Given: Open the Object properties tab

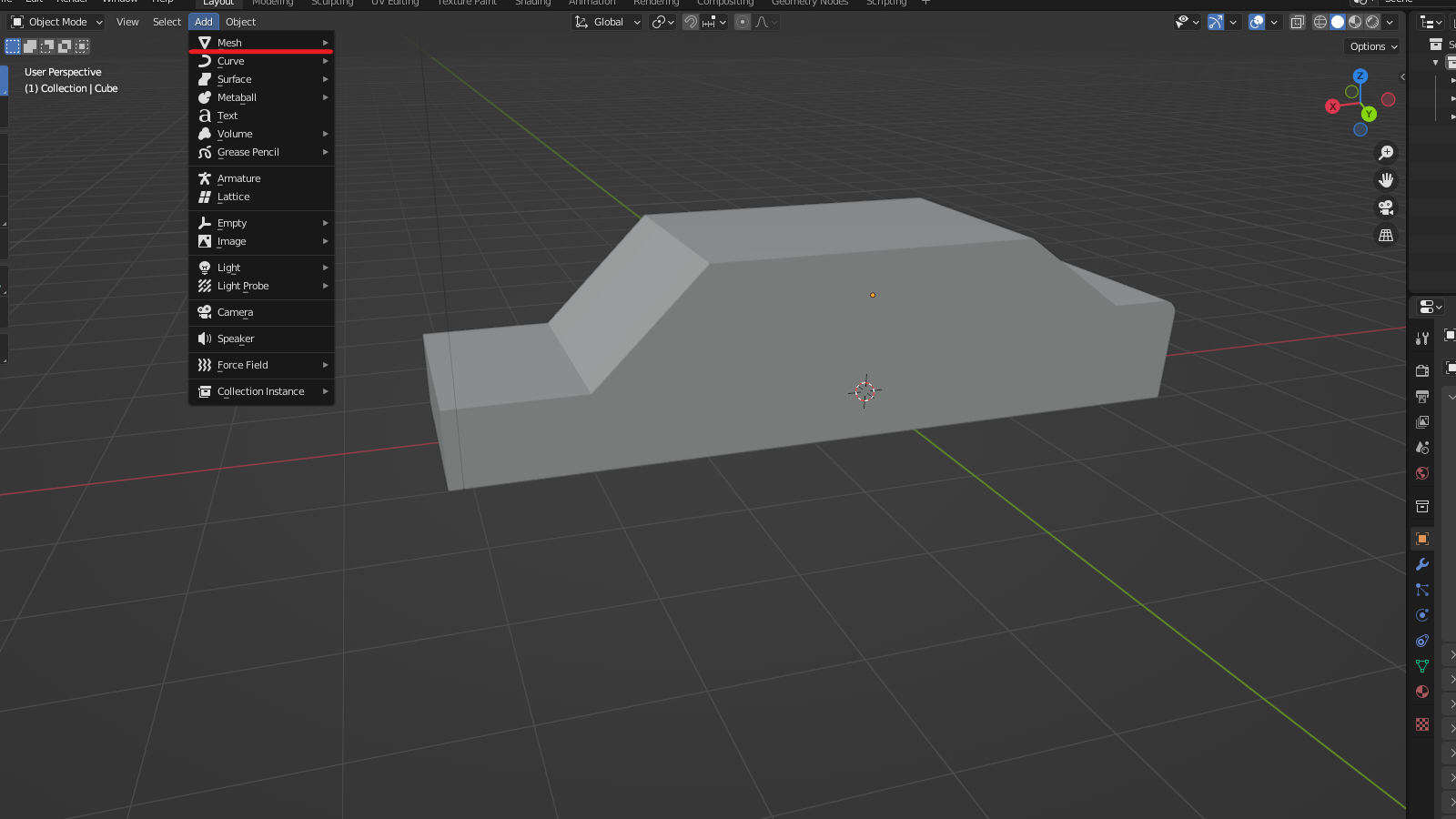Looking at the screenshot, I should (1422, 539).
